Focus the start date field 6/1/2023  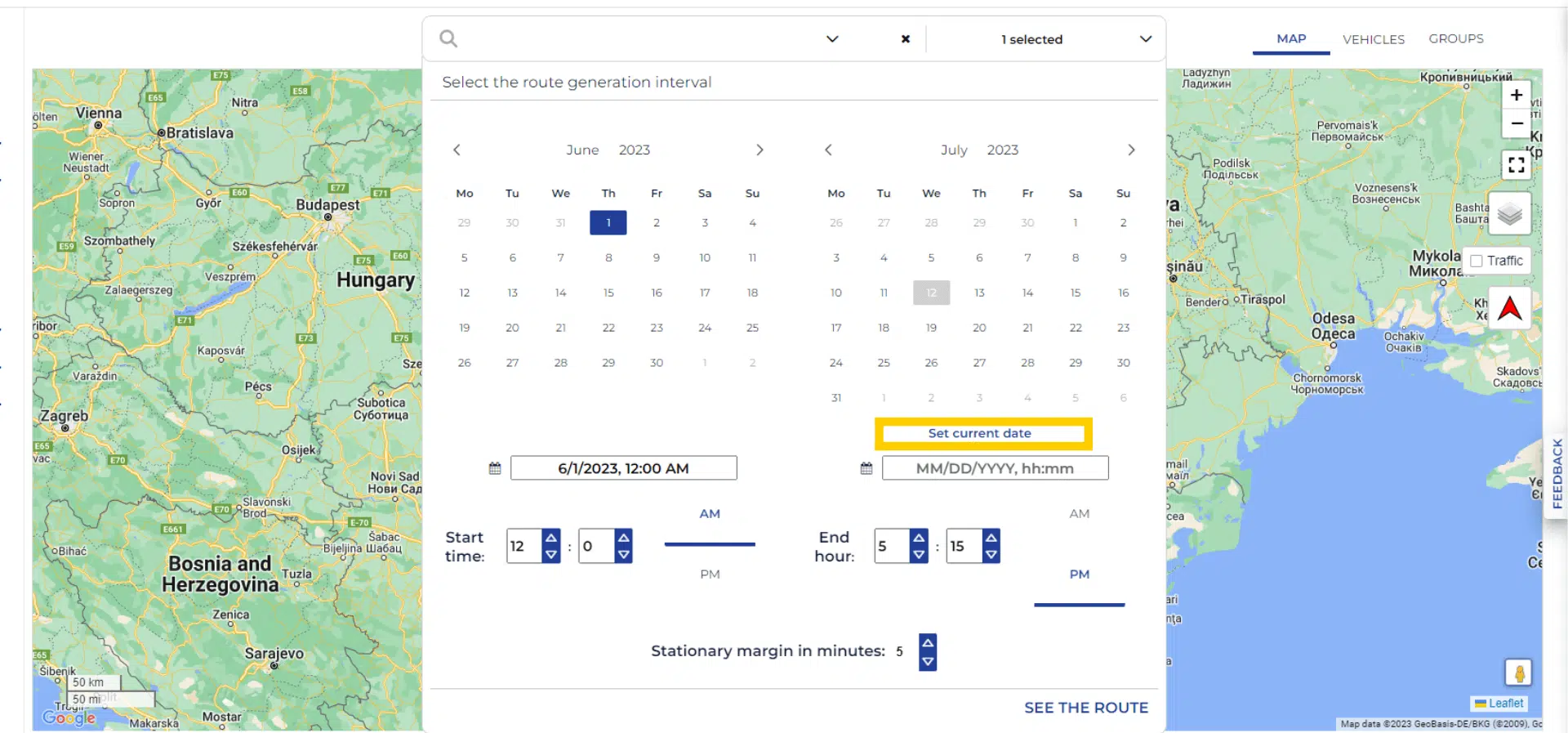[x=624, y=468]
